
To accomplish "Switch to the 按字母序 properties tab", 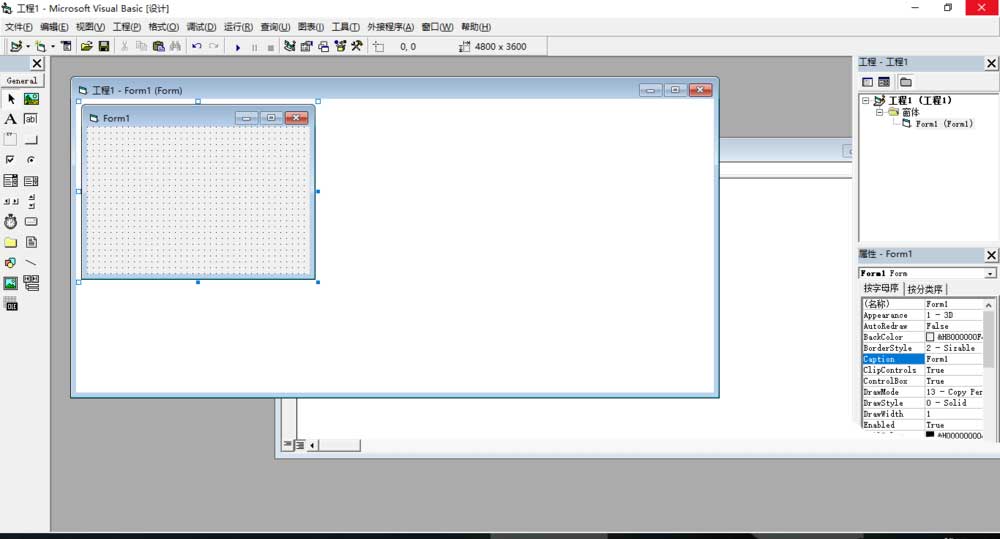I will 881,288.
